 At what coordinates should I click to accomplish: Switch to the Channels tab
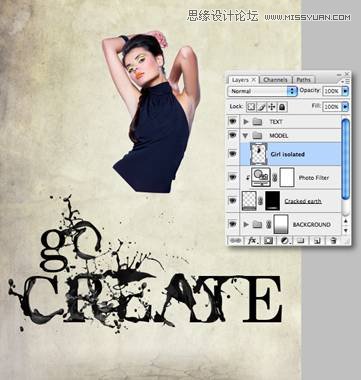(275, 80)
